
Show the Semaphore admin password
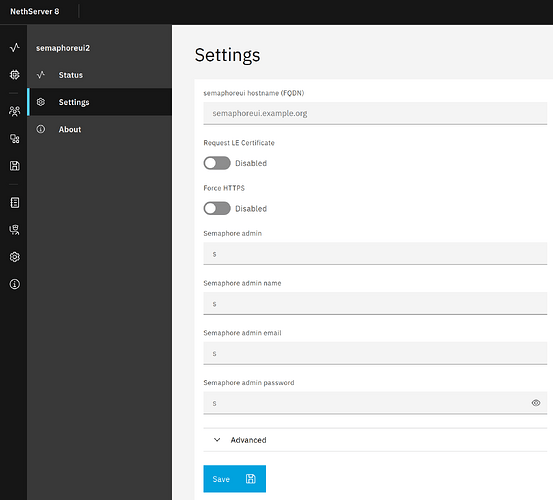click(x=535, y=403)
